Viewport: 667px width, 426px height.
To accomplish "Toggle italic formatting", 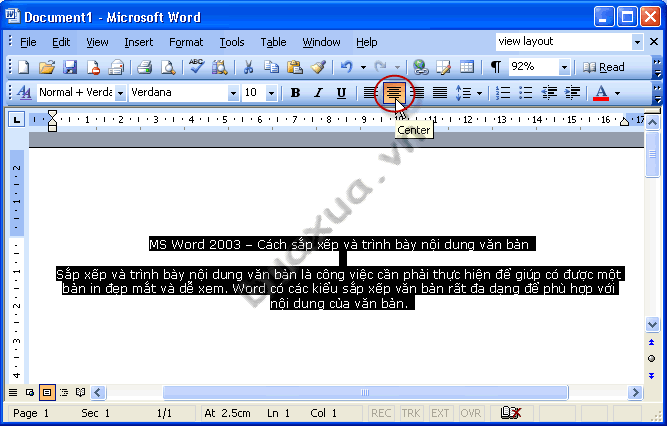I will 318,92.
